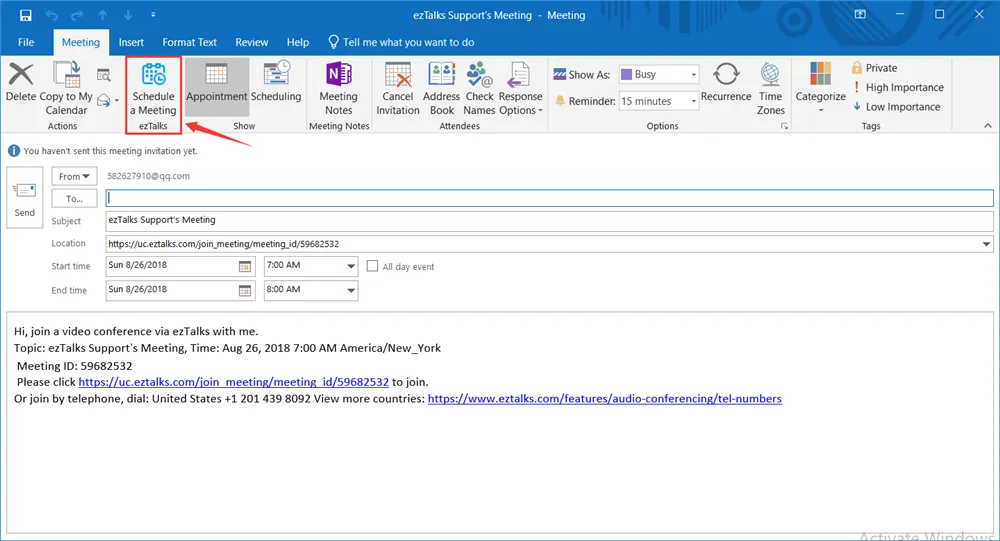Click Check Names
The width and height of the screenshot is (1000, 541).
click(x=480, y=88)
